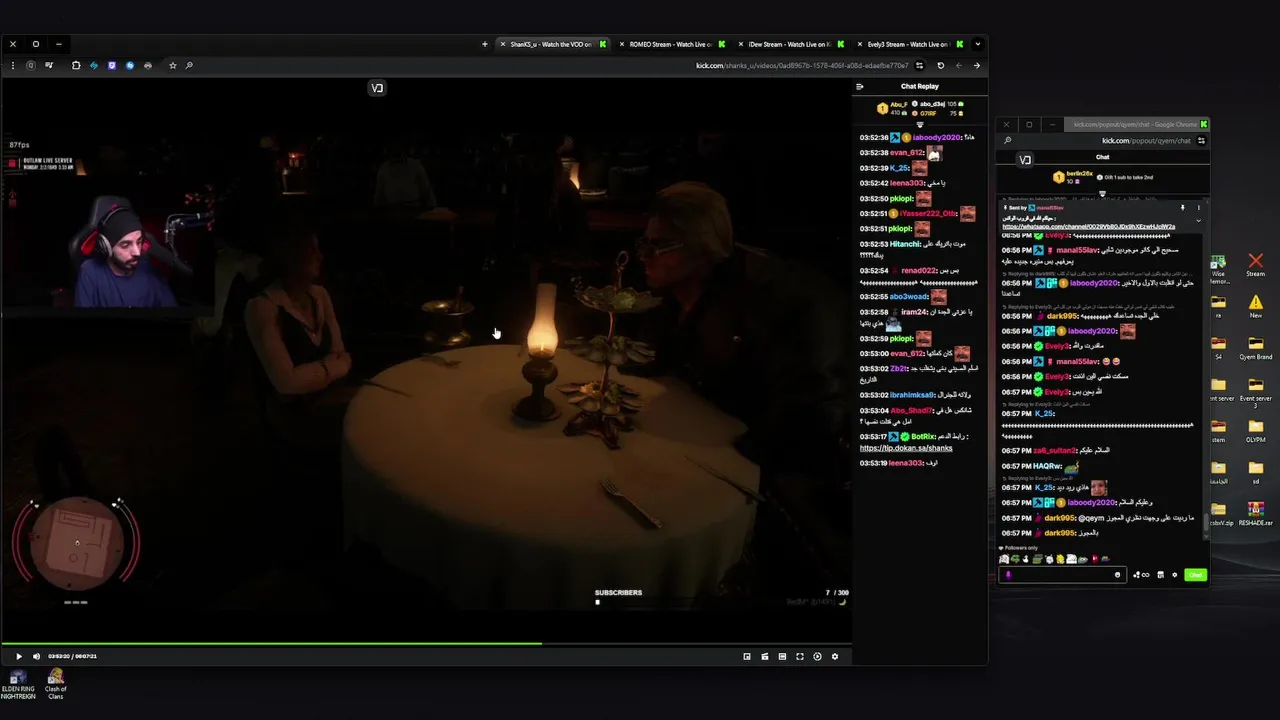Viewport: 1280px width, 720px height.
Task: Open the Qyem Brand desktop folder
Action: point(1255,347)
